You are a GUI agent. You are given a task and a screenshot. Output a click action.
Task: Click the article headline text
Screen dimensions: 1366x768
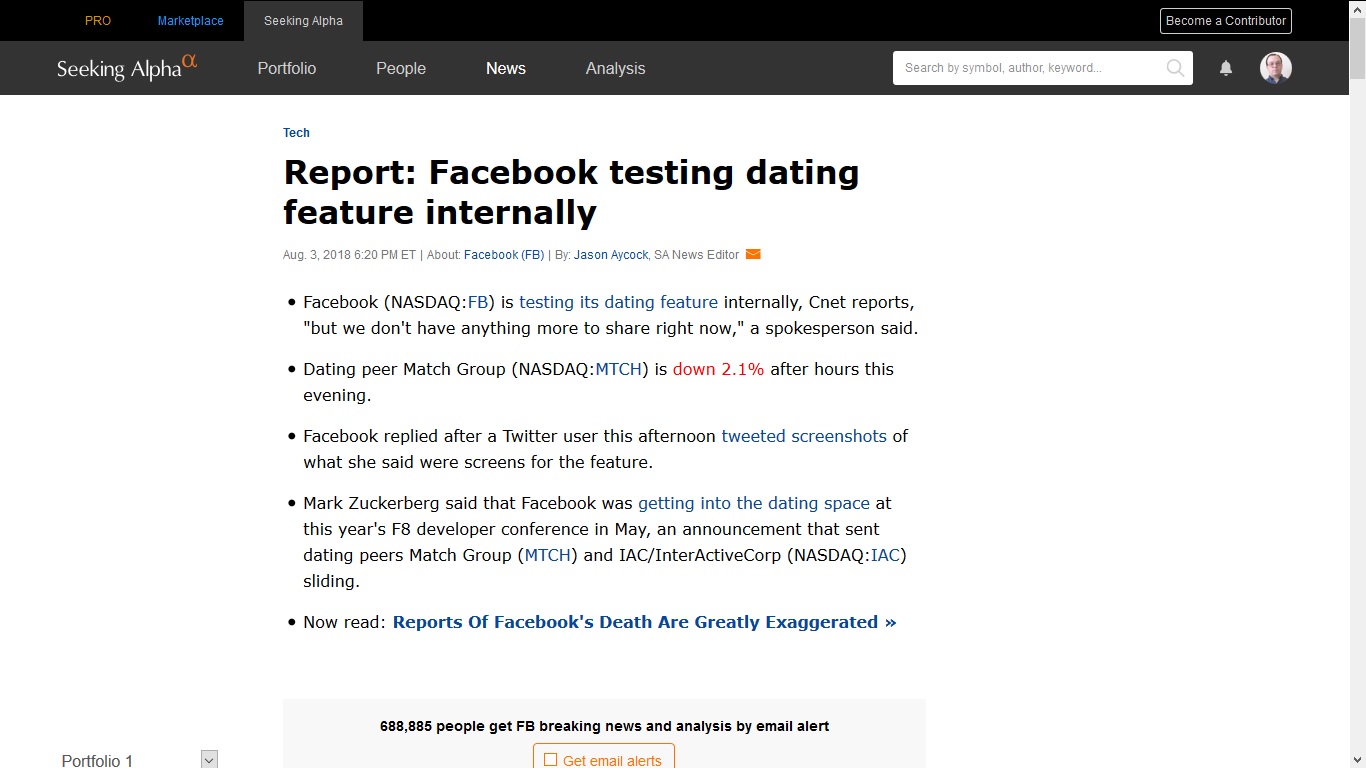click(571, 192)
